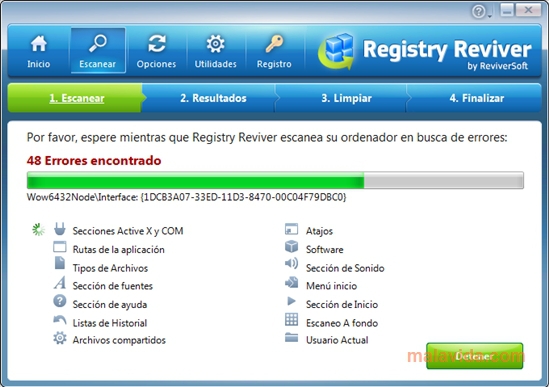Select the Escaneo A fondo label

coord(342,323)
